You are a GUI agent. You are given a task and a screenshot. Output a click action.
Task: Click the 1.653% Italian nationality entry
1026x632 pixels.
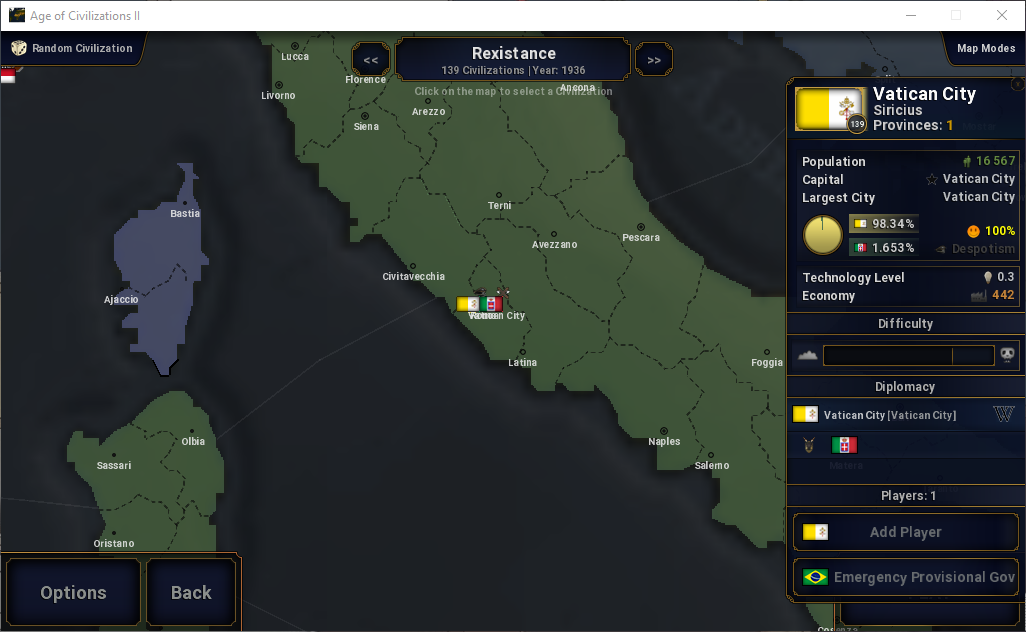(x=883, y=247)
